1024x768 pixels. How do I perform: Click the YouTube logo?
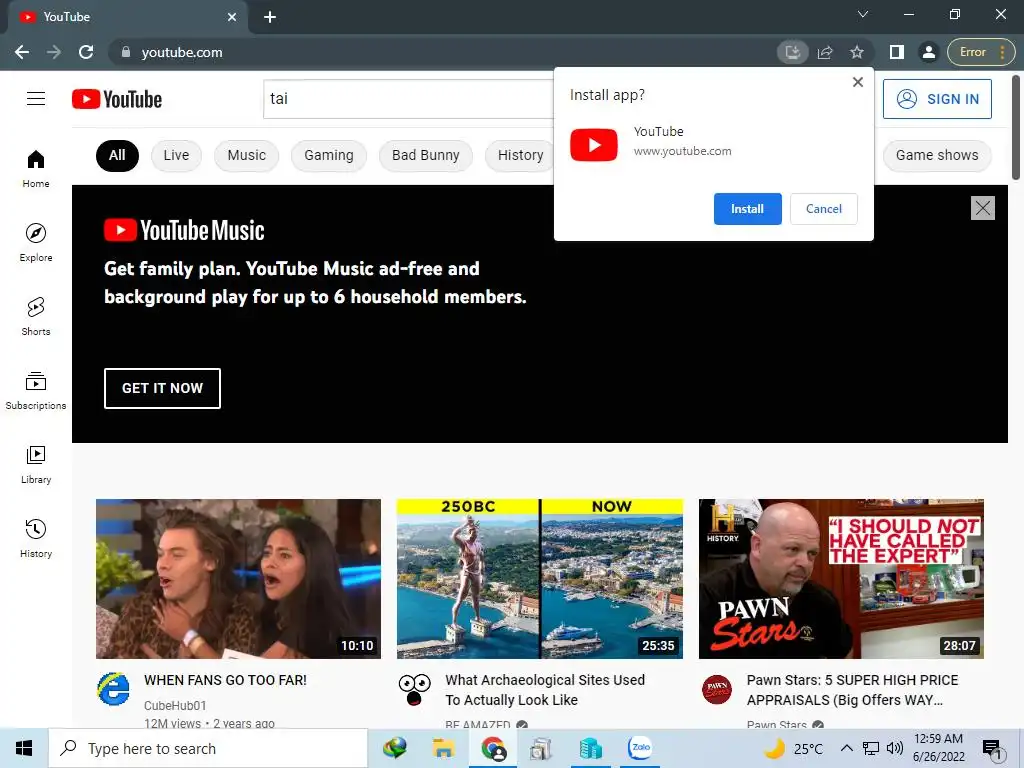(117, 99)
